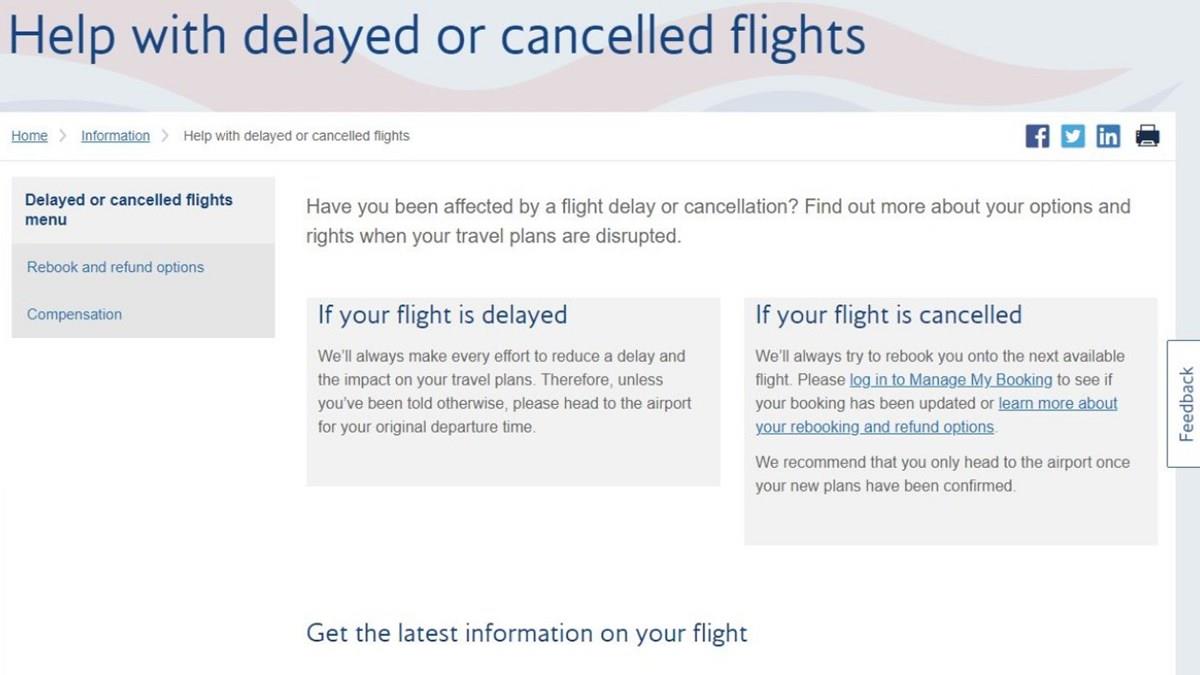Click Get the latest information on your flight
The image size is (1200, 675).
(526, 633)
